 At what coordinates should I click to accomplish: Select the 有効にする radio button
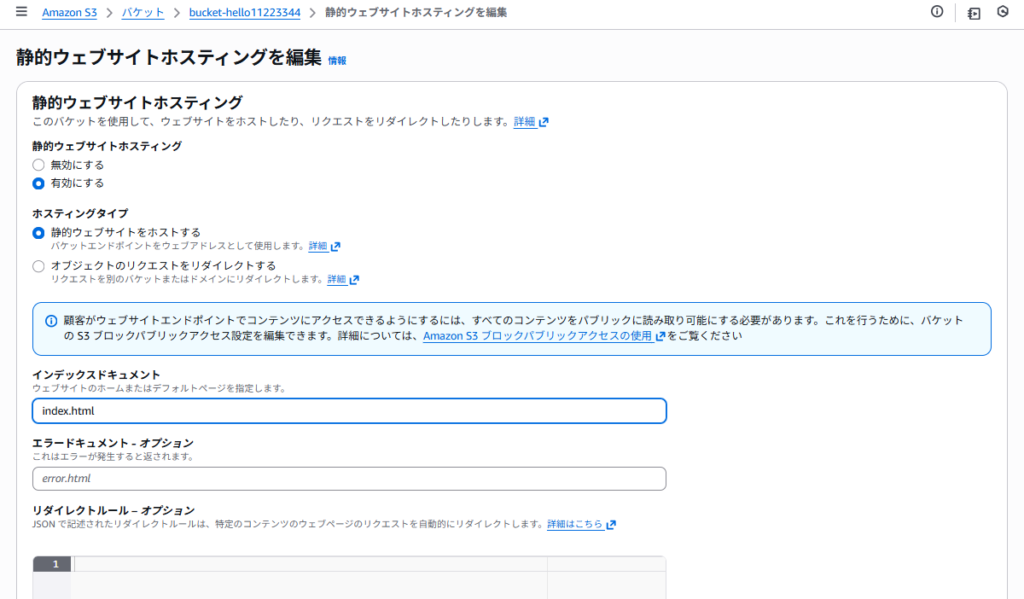coord(39,183)
